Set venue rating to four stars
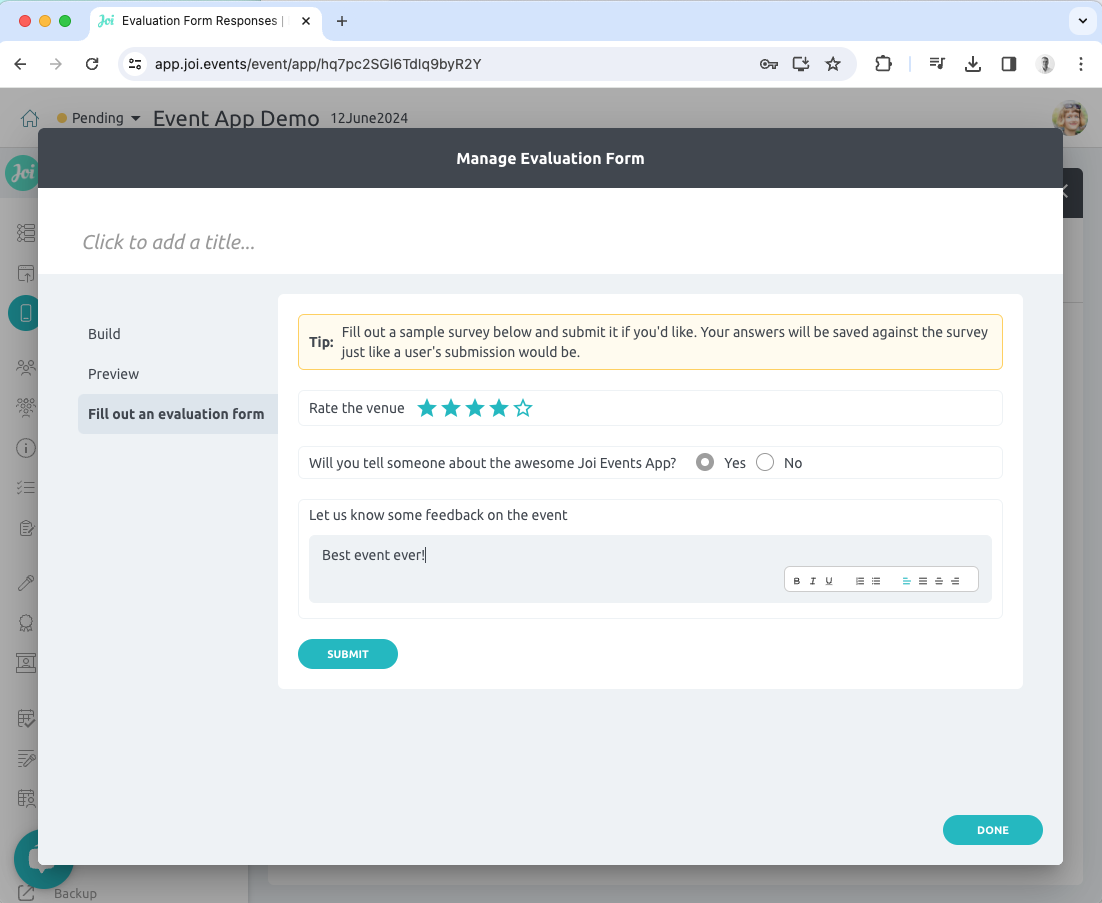Image resolution: width=1102 pixels, height=903 pixels. pos(499,408)
